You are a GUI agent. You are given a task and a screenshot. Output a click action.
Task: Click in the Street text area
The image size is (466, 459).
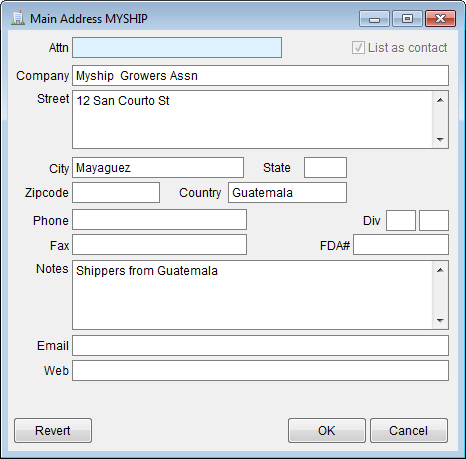[252, 119]
